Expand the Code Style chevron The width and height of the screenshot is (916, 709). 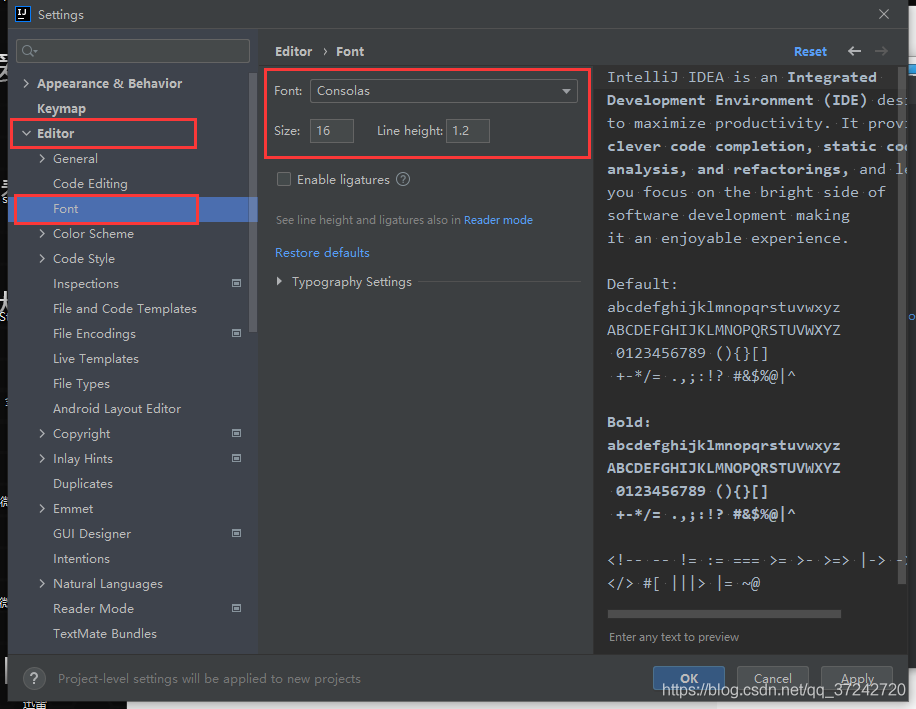coord(42,258)
